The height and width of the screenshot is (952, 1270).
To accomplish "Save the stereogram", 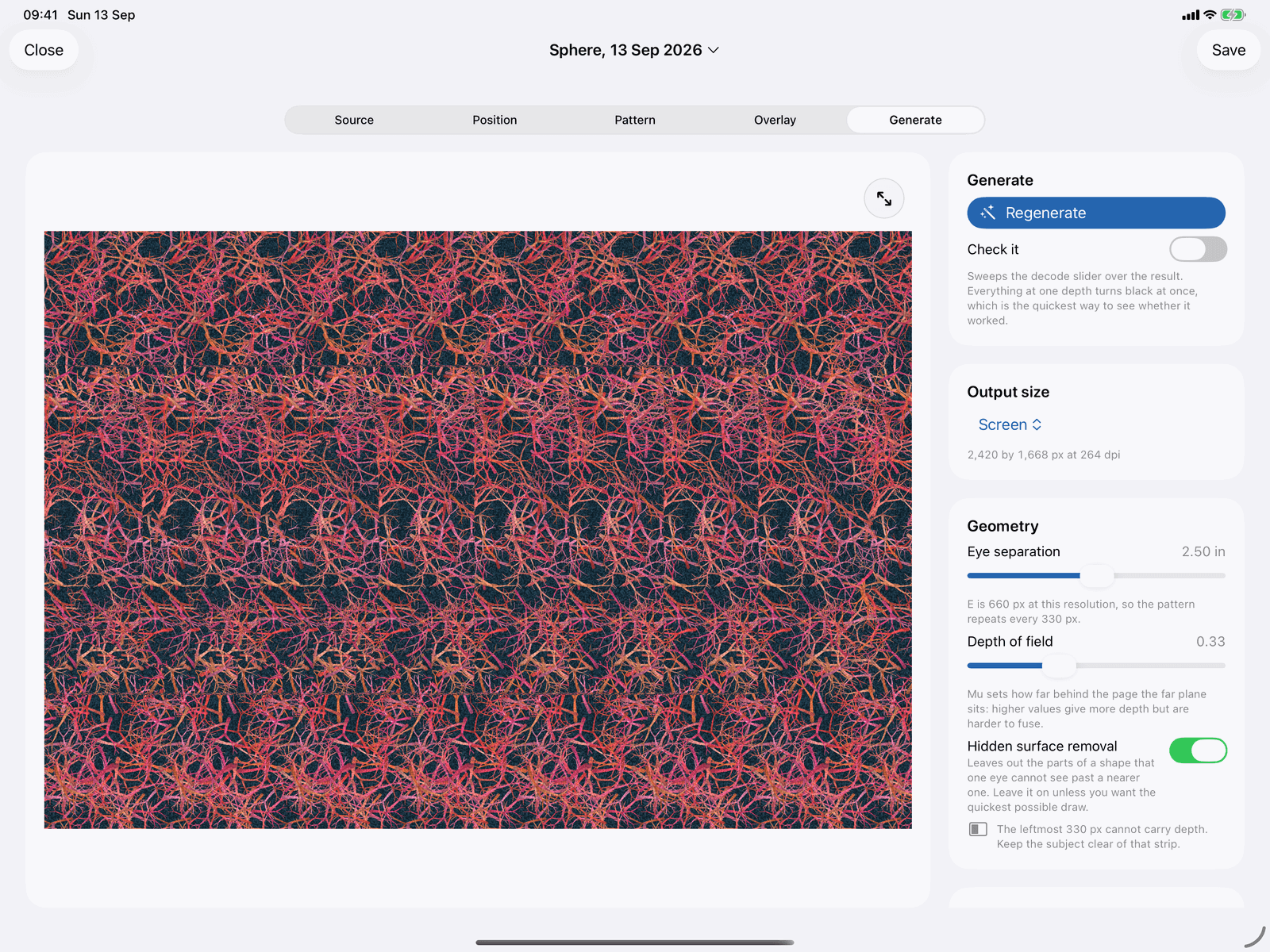I will click(x=1228, y=50).
